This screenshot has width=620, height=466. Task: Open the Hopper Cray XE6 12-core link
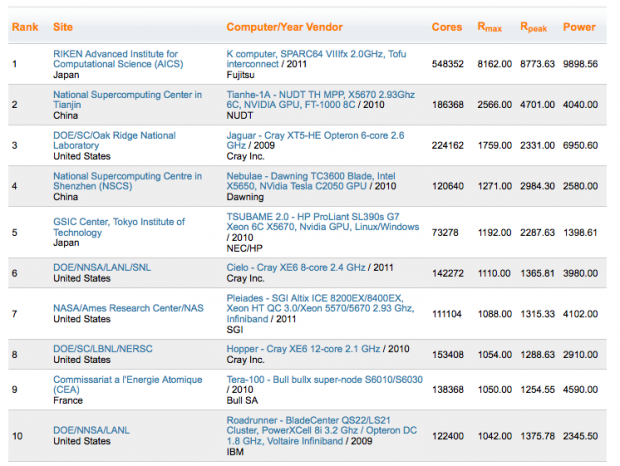303,349
